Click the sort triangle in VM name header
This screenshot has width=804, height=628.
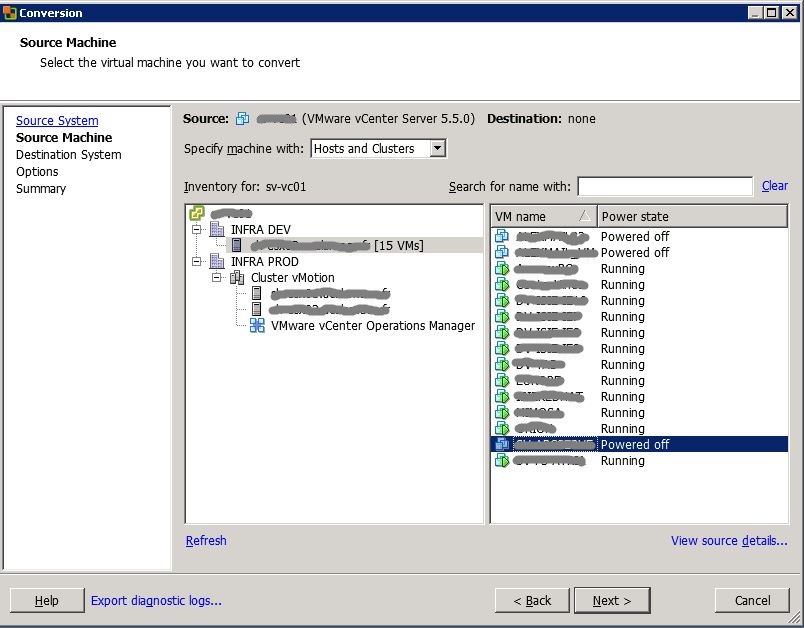585,216
